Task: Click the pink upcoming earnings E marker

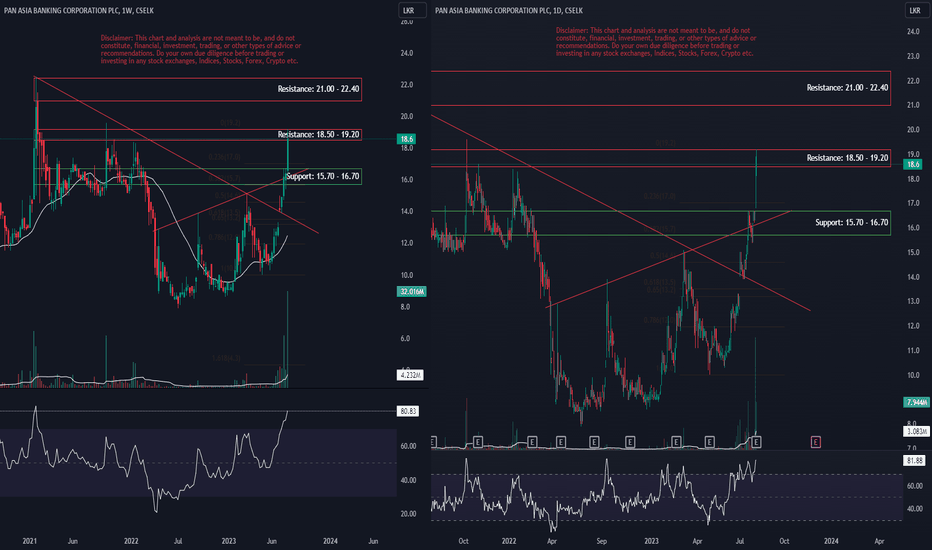Action: coord(816,442)
